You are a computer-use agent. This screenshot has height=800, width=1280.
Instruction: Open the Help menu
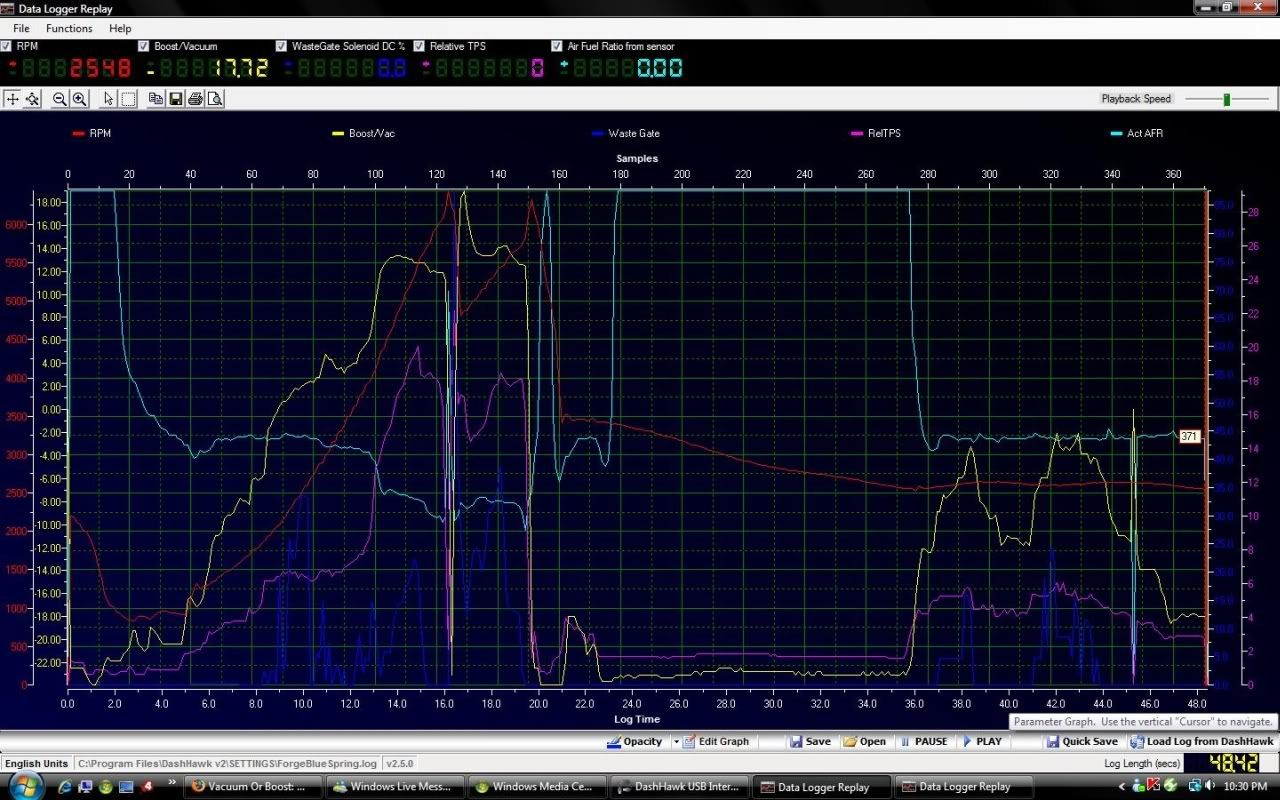[x=120, y=28]
